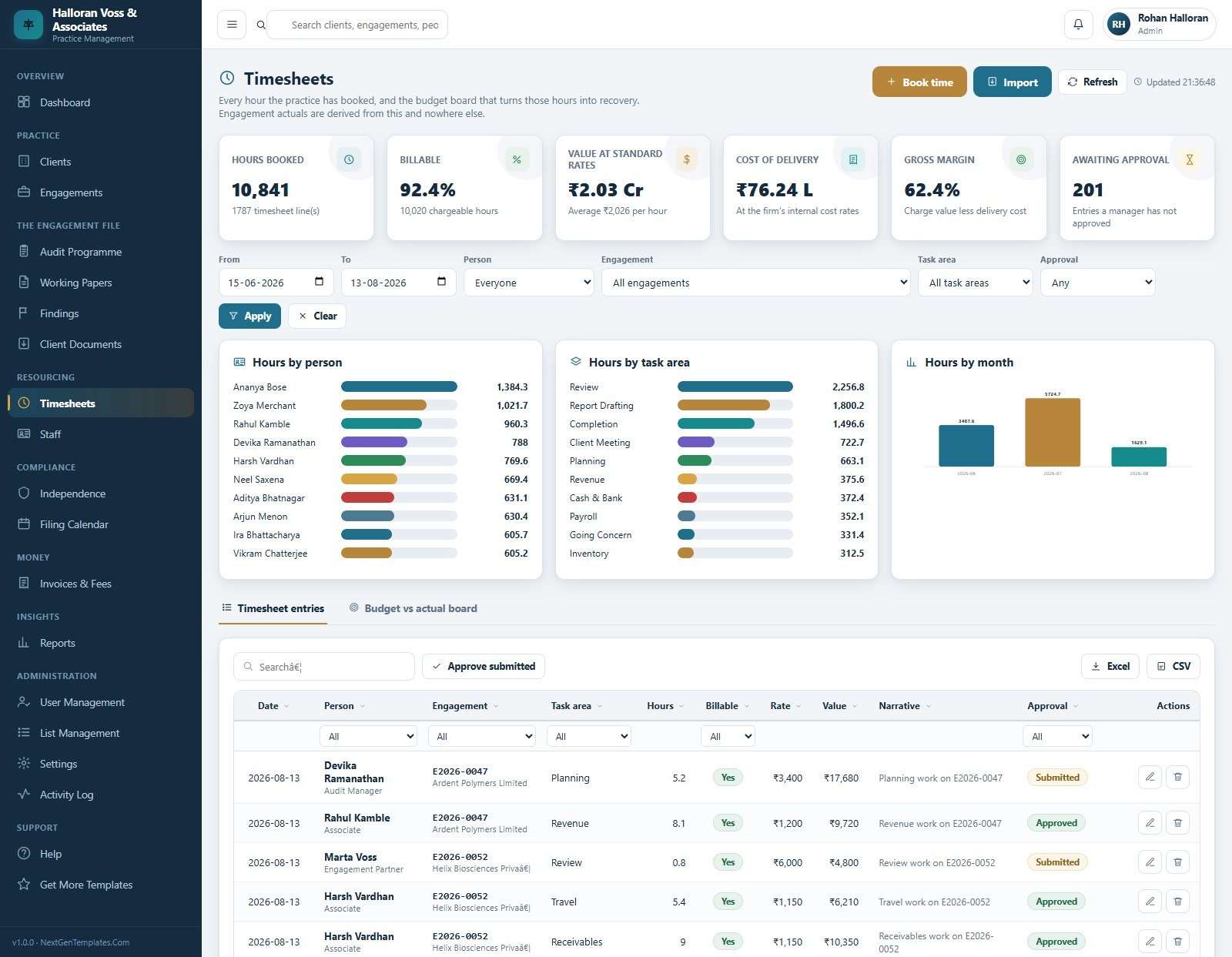Image resolution: width=1232 pixels, height=957 pixels.
Task: Delete Devika Ramanathan Planning entry trash icon
Action: (x=1177, y=777)
